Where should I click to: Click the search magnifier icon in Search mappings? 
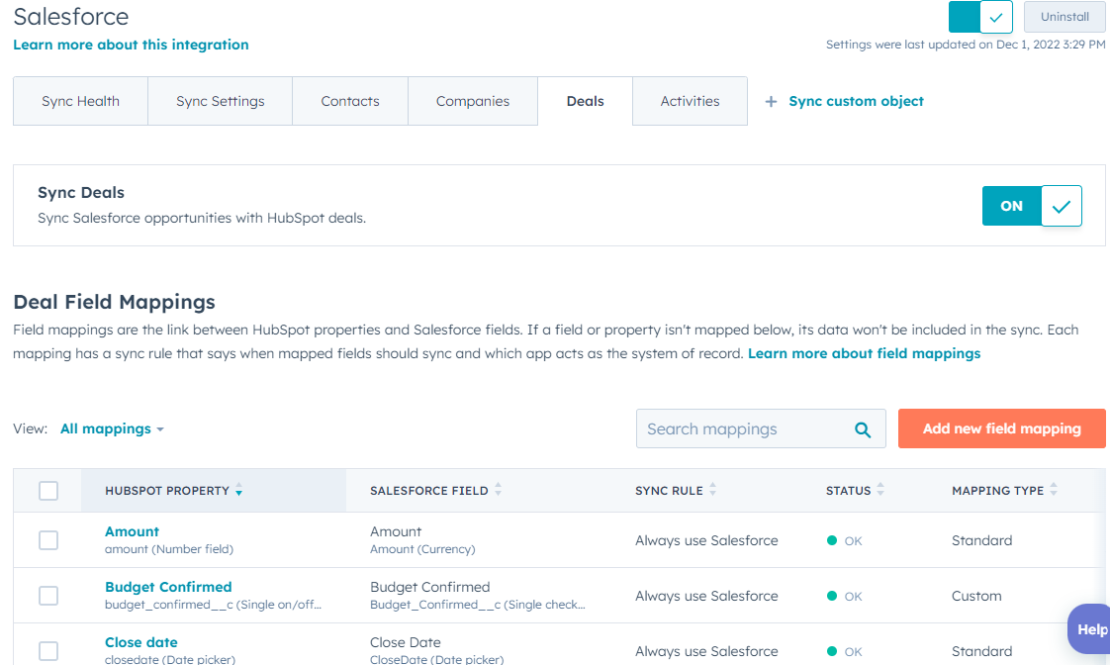[x=862, y=429]
